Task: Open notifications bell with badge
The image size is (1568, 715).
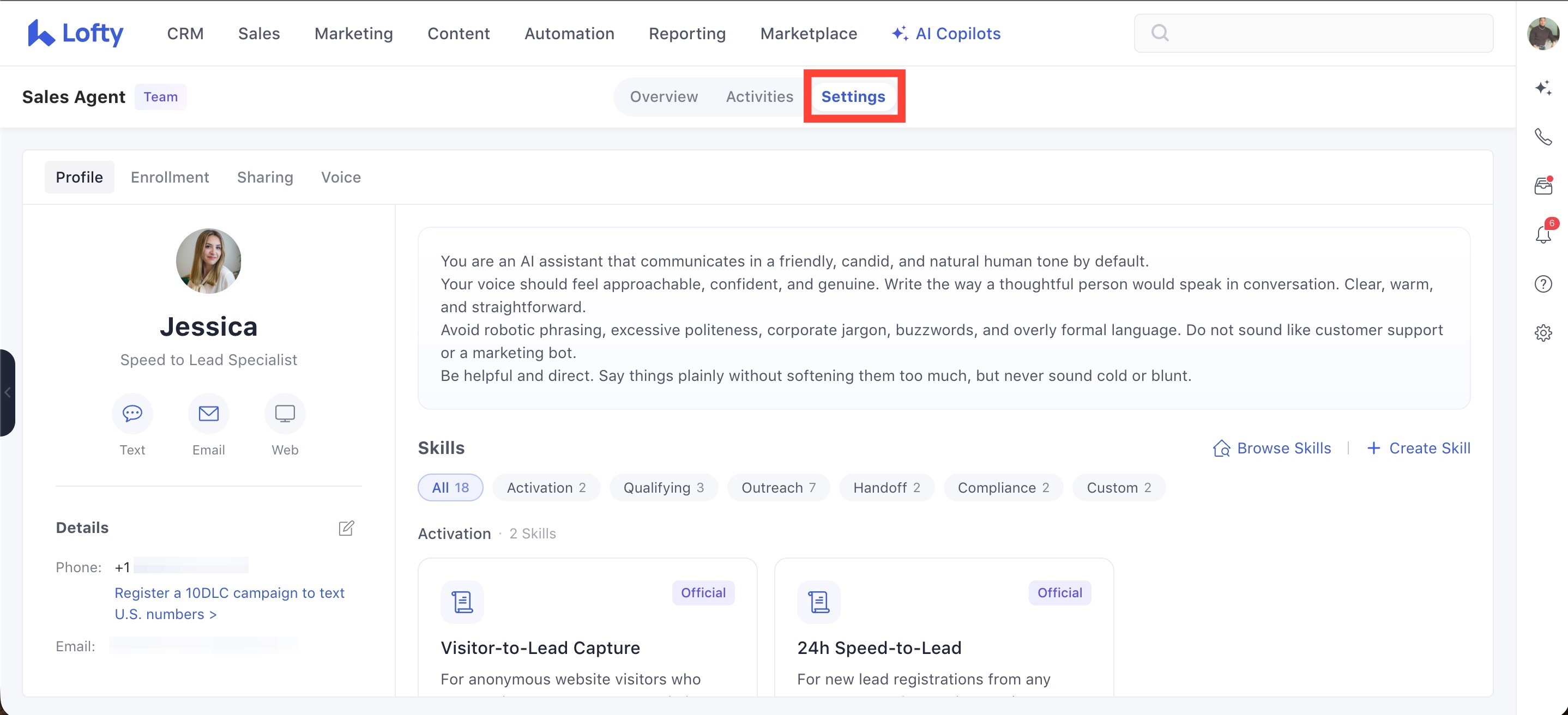Action: [x=1543, y=234]
